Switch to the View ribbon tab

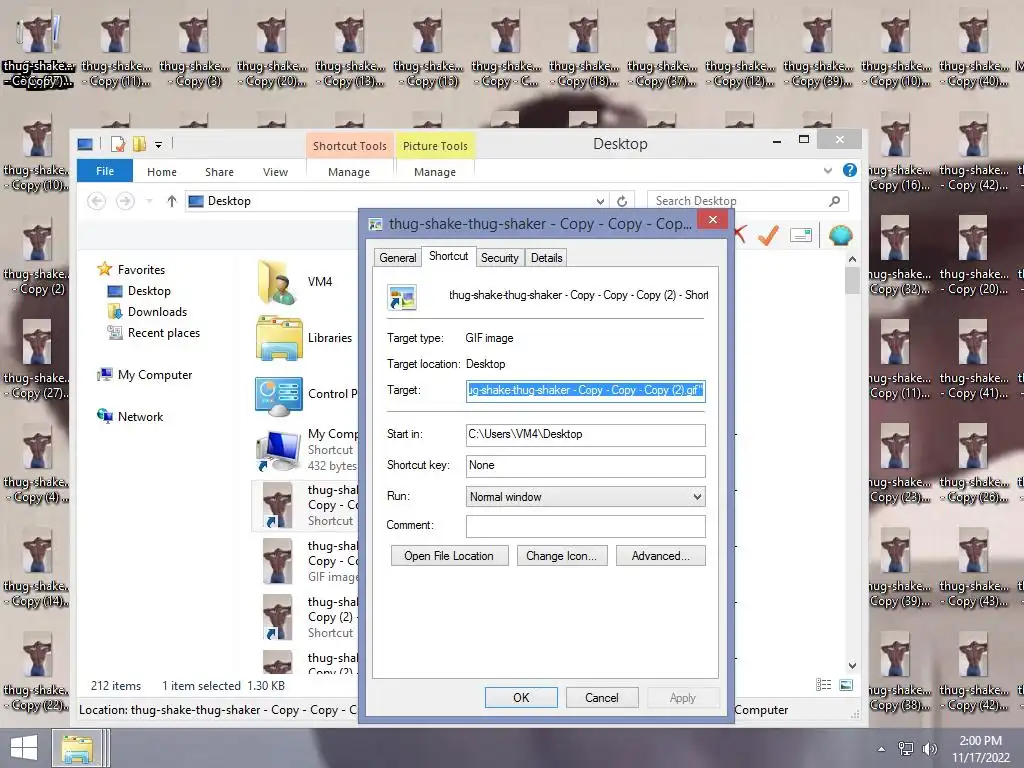(275, 172)
